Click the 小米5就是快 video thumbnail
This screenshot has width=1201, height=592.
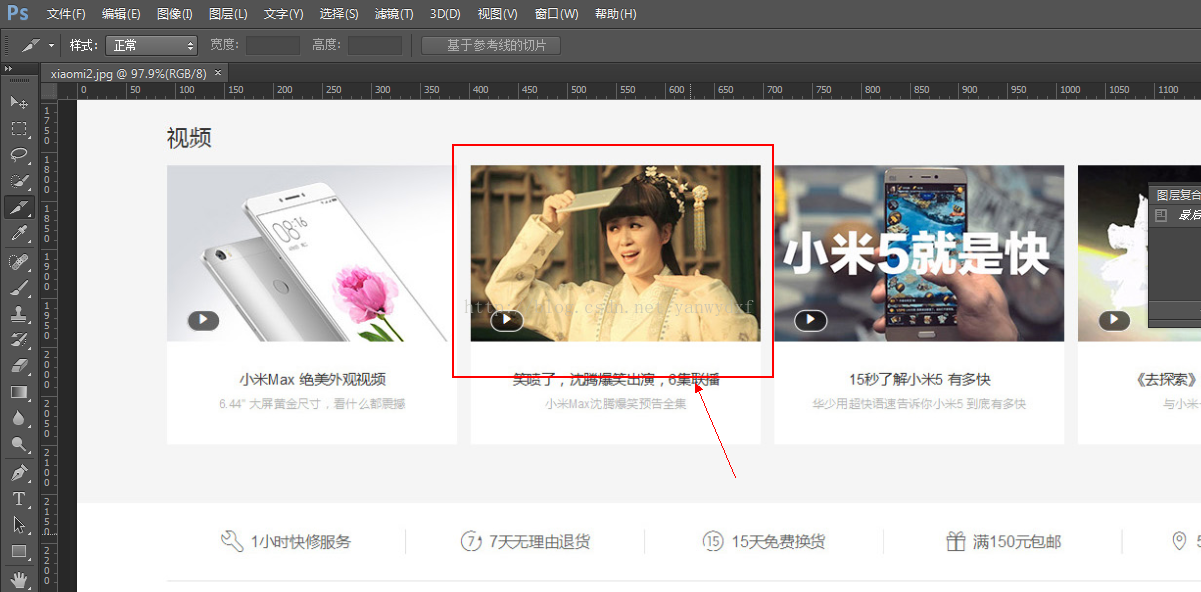click(919, 253)
